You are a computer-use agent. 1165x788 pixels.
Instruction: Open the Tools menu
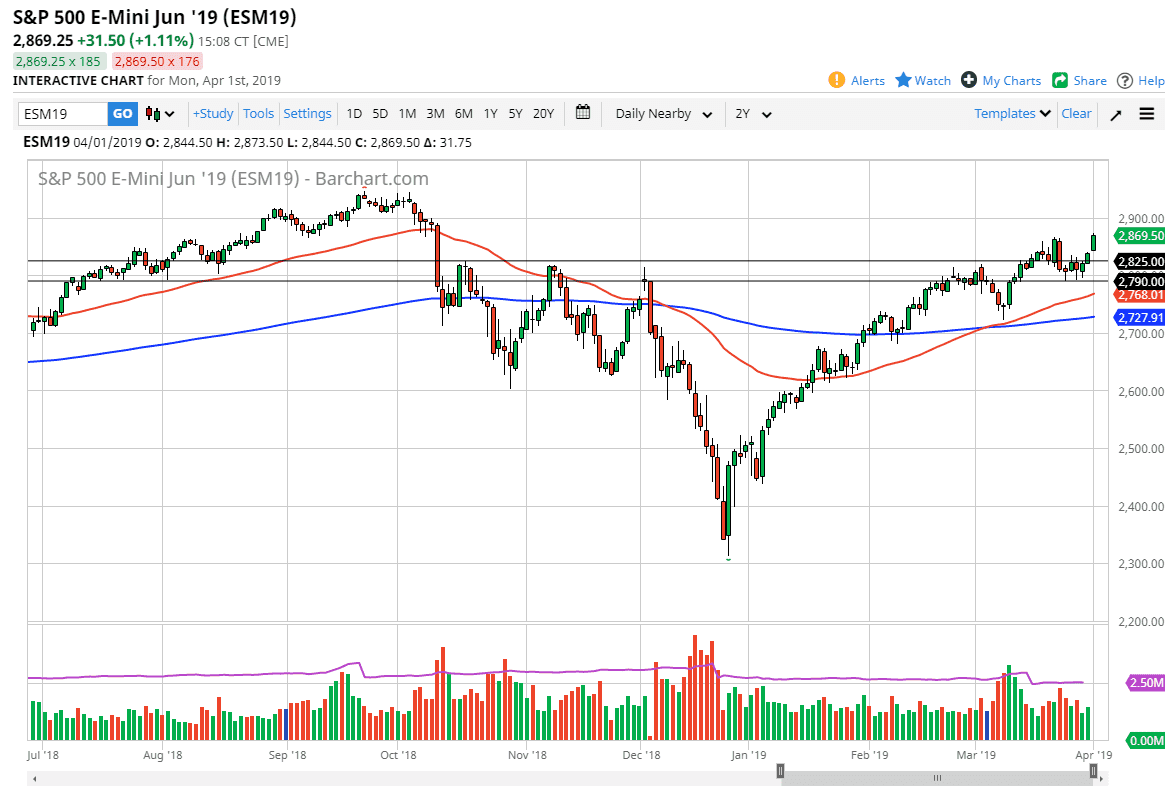[x=258, y=113]
